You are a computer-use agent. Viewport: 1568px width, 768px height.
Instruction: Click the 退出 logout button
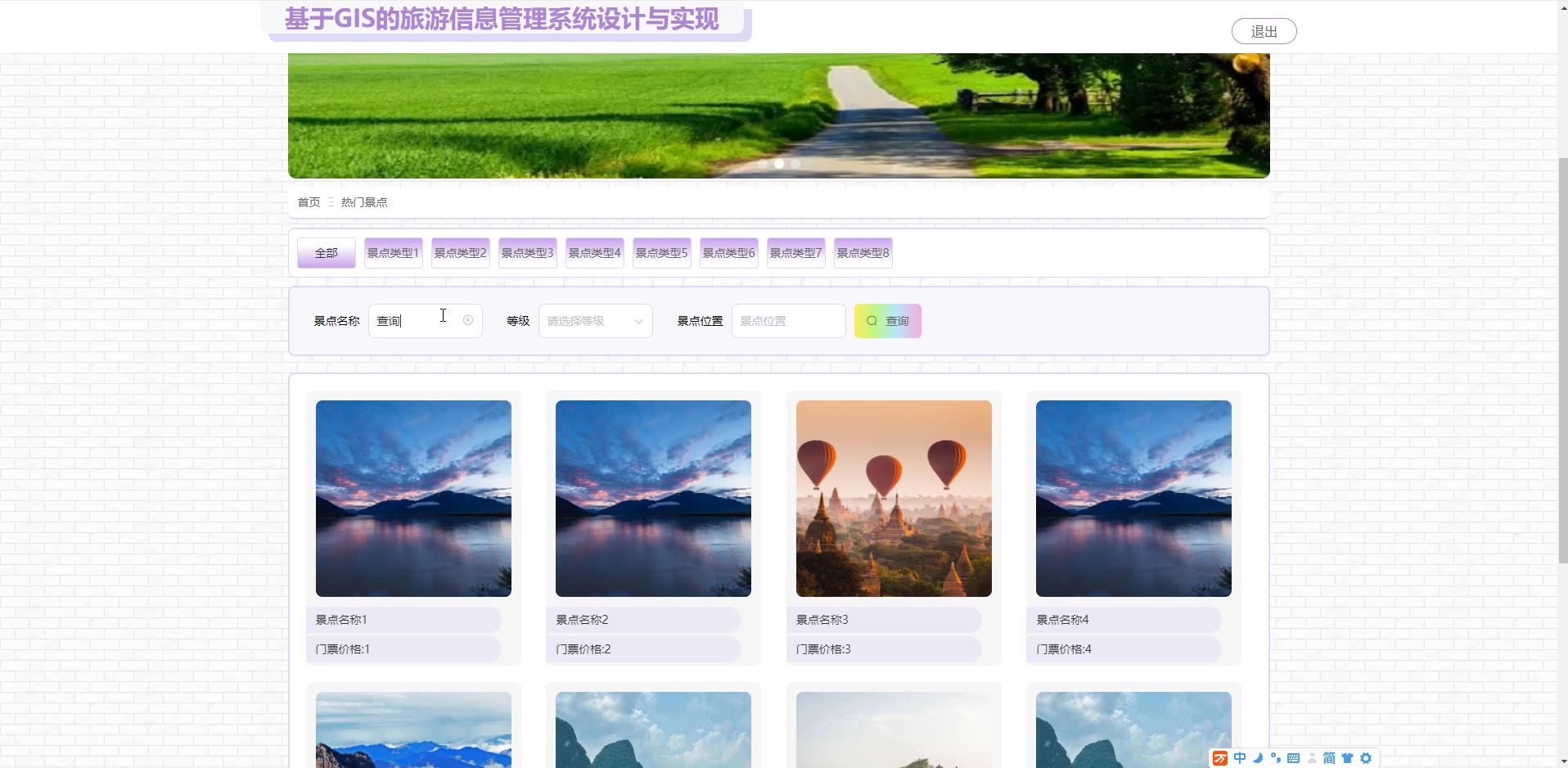(x=1264, y=31)
